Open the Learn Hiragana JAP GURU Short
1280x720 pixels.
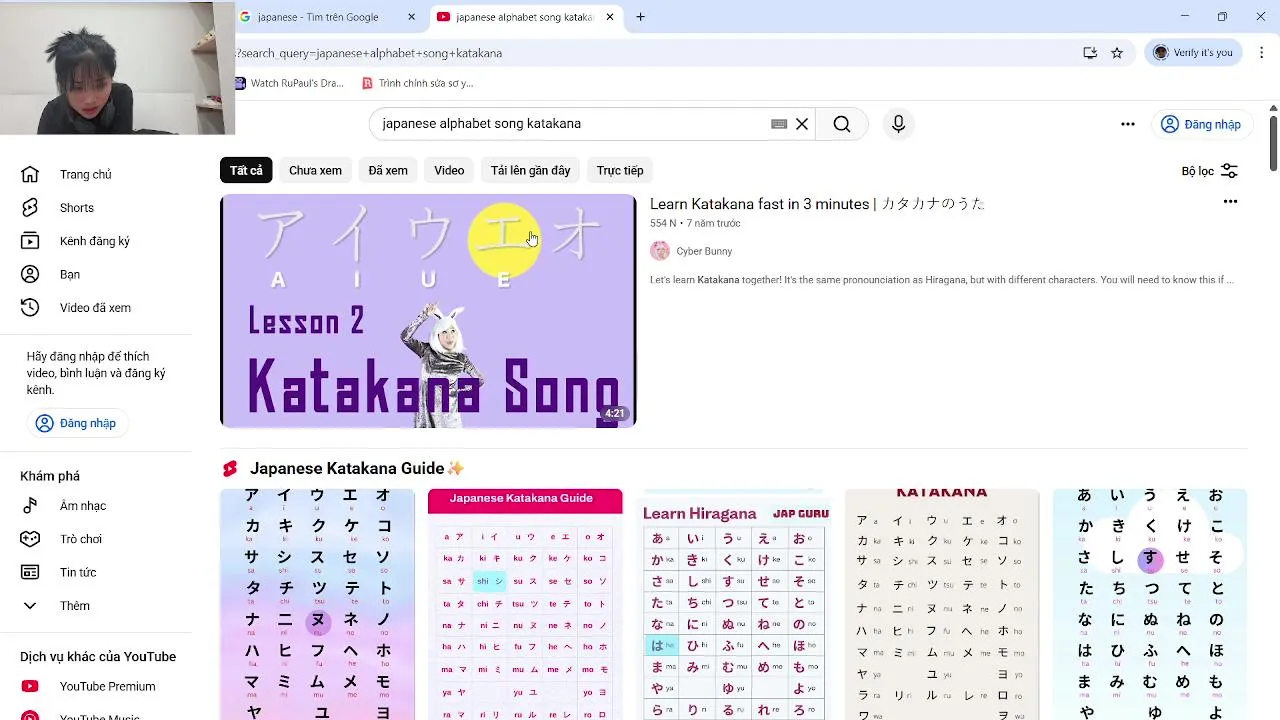(x=733, y=604)
